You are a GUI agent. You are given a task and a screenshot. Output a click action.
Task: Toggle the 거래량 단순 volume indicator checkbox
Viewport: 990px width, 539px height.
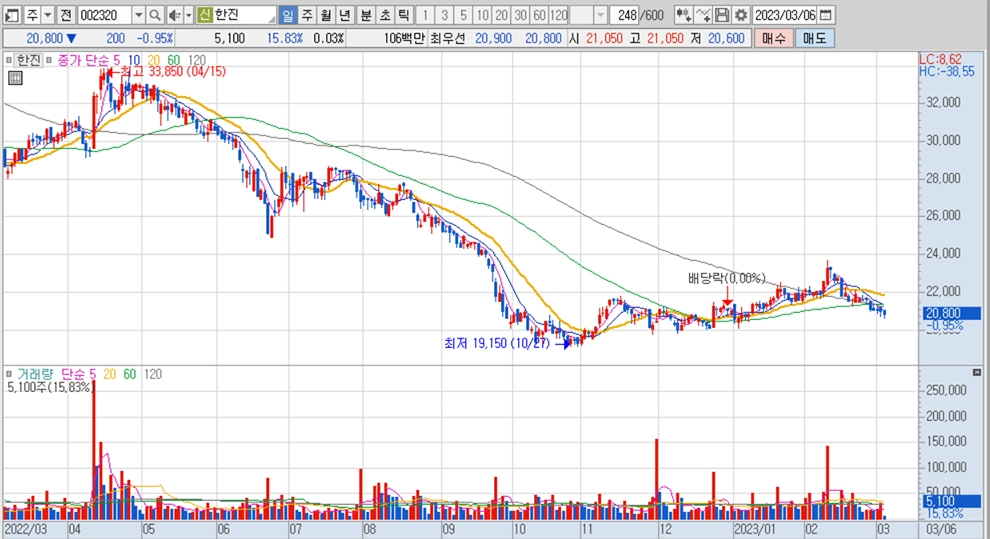coord(9,374)
